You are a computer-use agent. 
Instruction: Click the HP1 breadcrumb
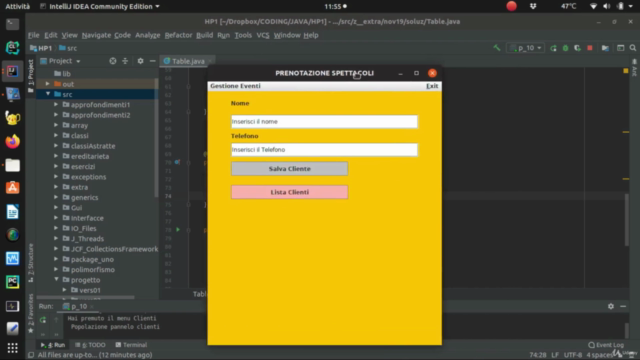[x=41, y=48]
